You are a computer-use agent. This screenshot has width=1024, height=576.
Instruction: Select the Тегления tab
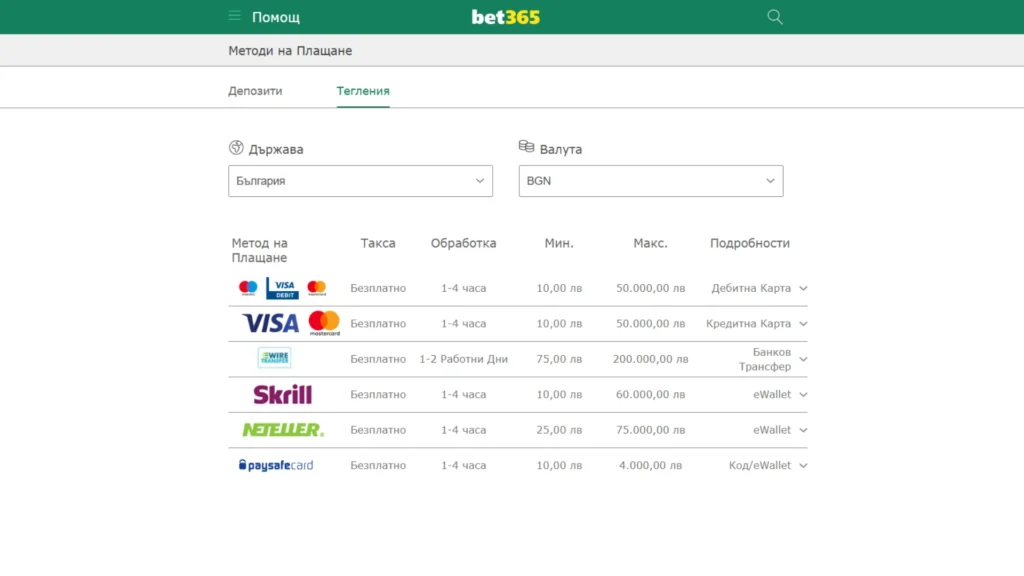(x=363, y=91)
